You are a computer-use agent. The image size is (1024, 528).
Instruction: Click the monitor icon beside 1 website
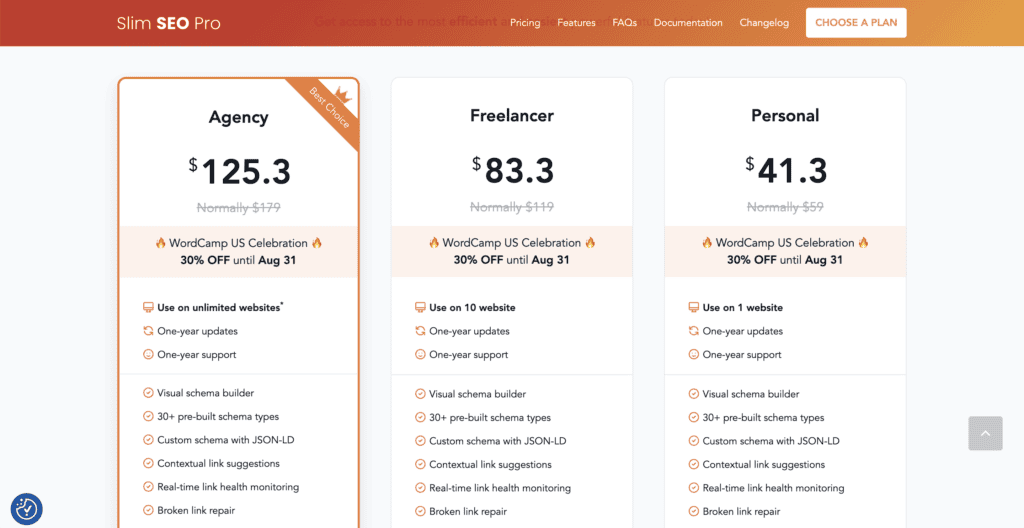(x=694, y=307)
